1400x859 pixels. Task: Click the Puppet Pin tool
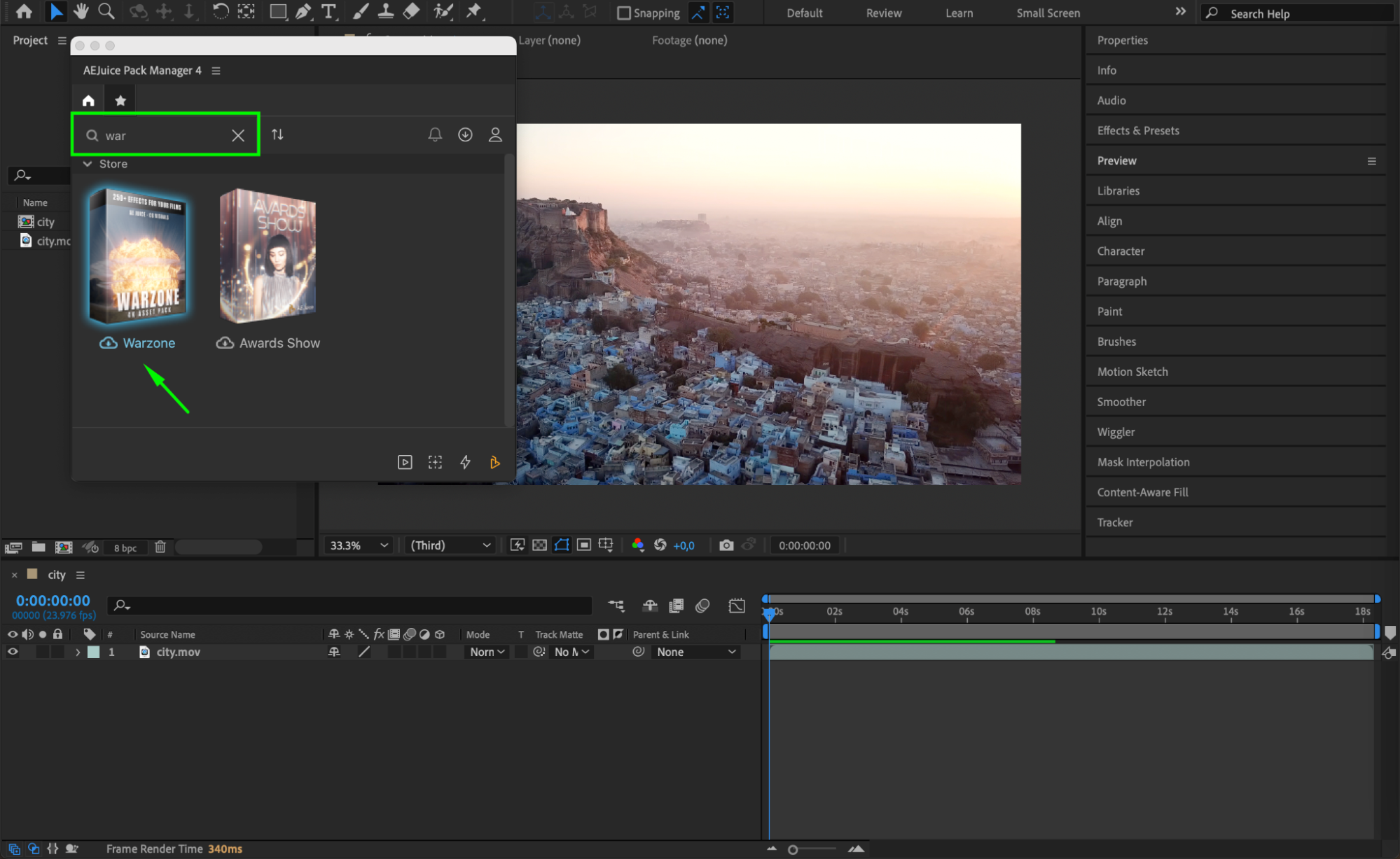pyautogui.click(x=474, y=11)
